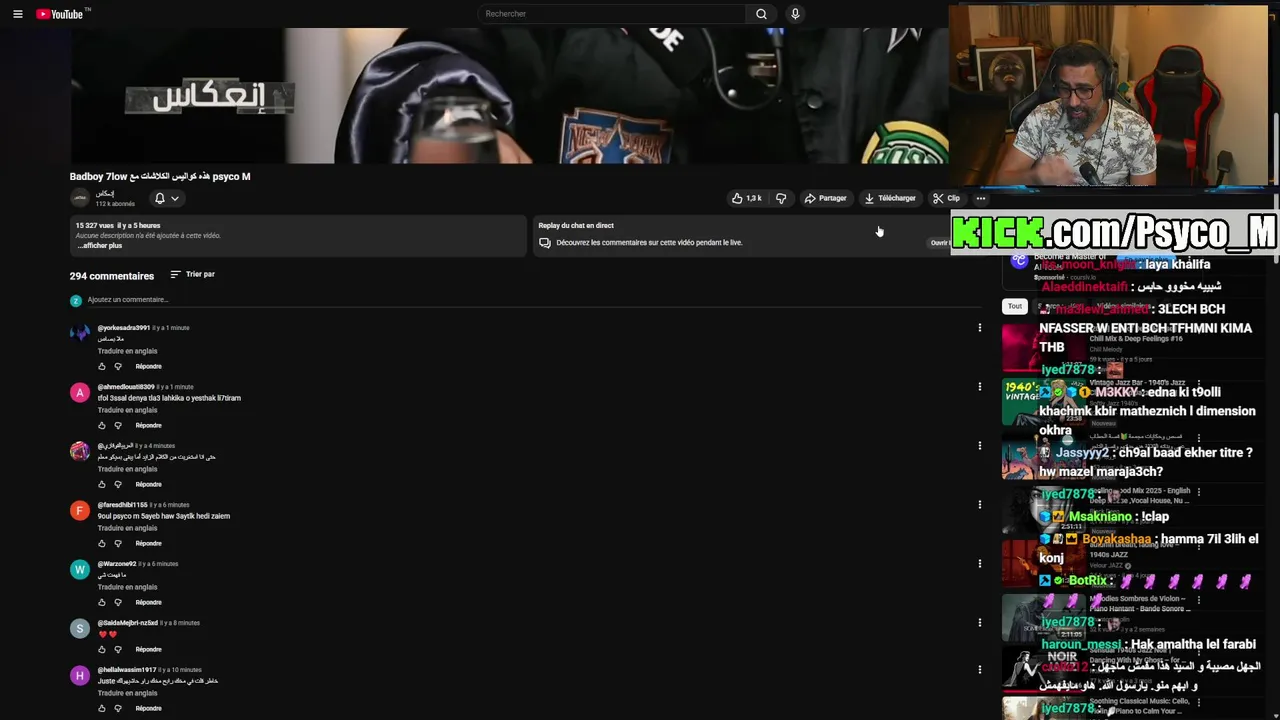Click the search magnifier button
This screenshot has width=1280, height=720.
pyautogui.click(x=761, y=14)
